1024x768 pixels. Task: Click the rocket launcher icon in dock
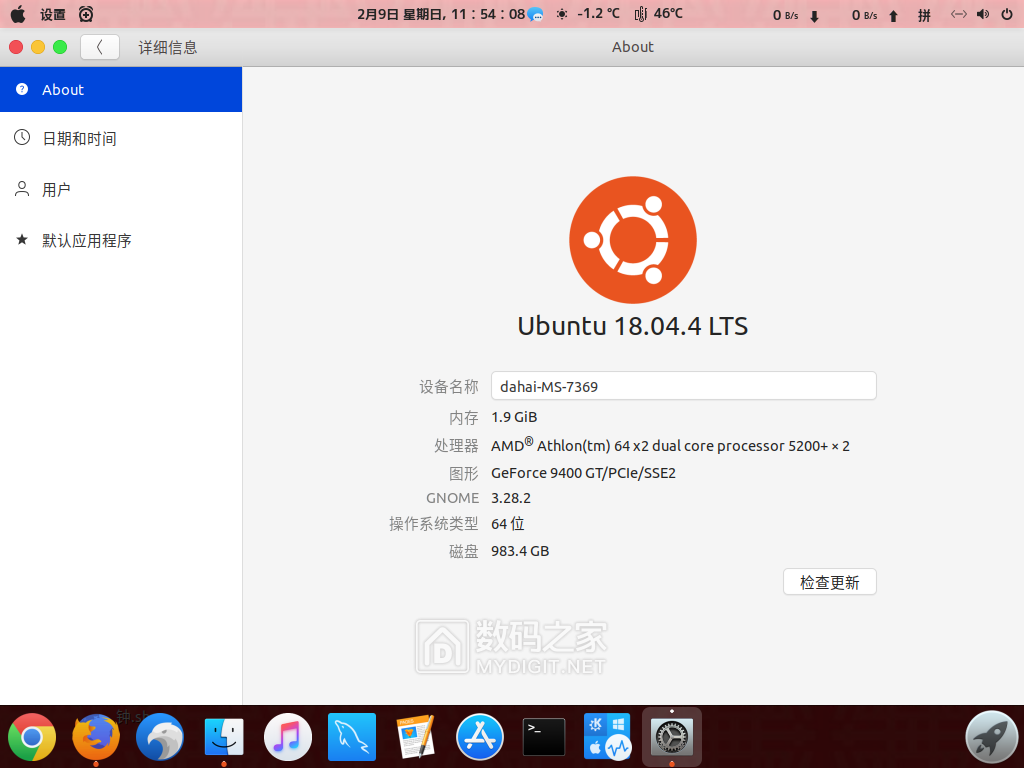coord(991,738)
